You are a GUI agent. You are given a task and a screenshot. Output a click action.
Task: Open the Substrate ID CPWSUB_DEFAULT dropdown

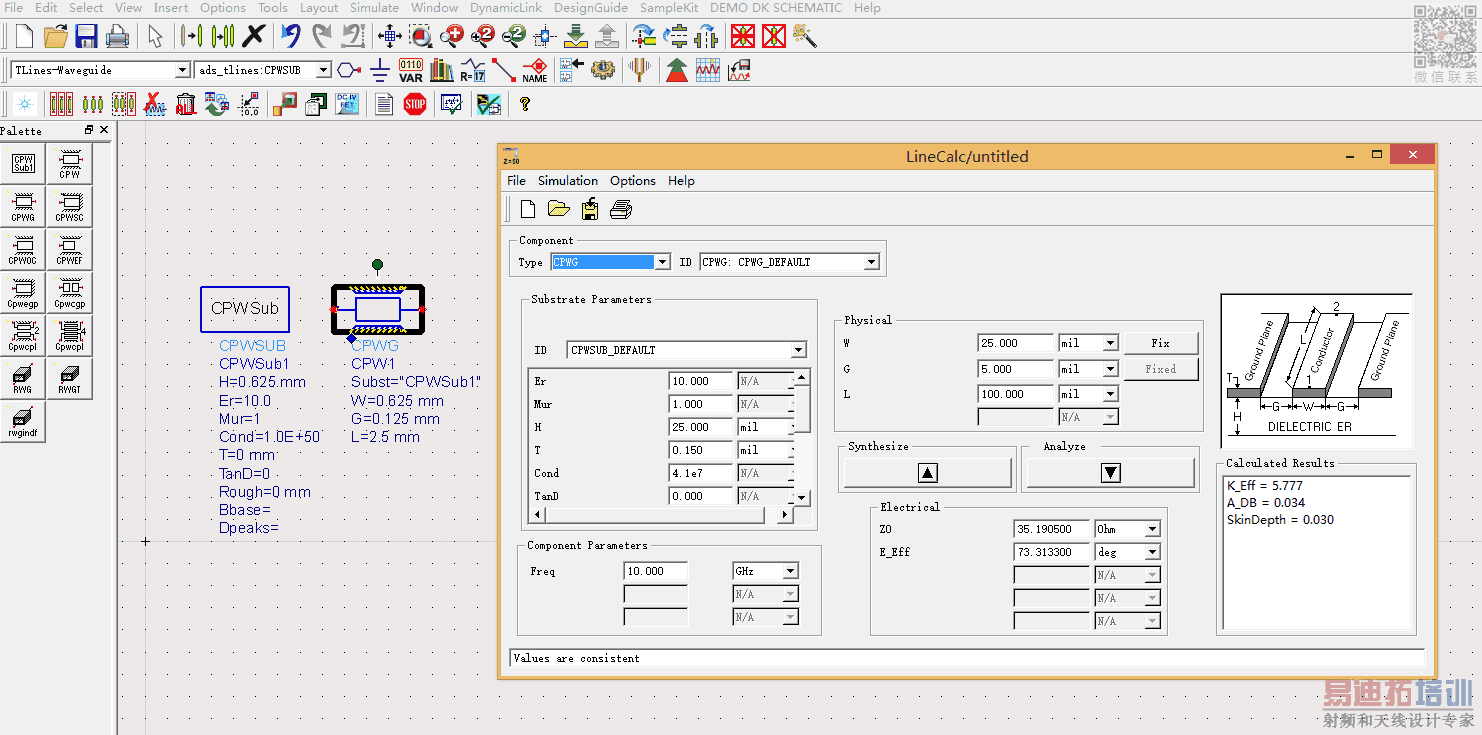pyautogui.click(x=797, y=350)
